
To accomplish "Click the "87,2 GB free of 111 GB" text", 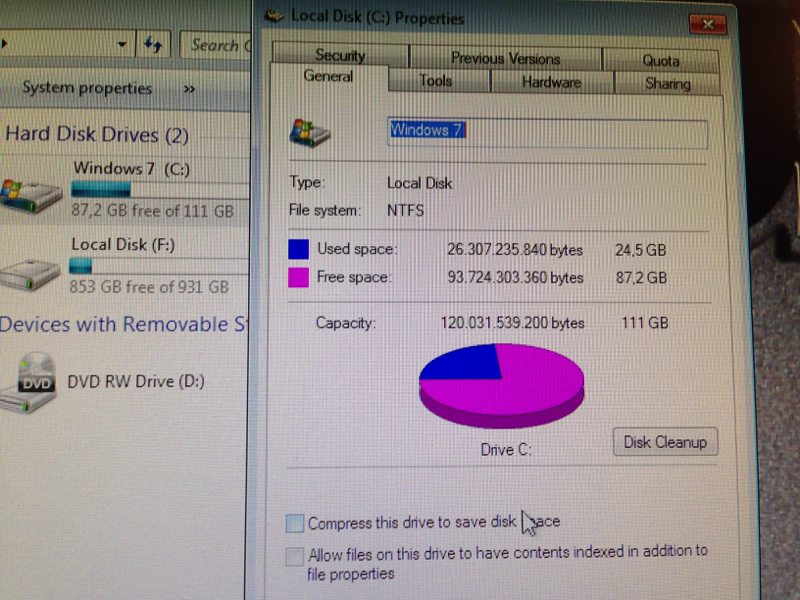I will click(x=152, y=211).
